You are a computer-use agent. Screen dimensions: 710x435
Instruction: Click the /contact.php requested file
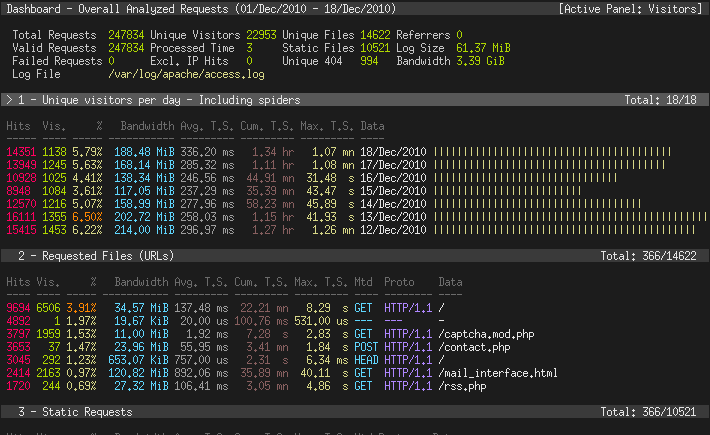point(474,347)
